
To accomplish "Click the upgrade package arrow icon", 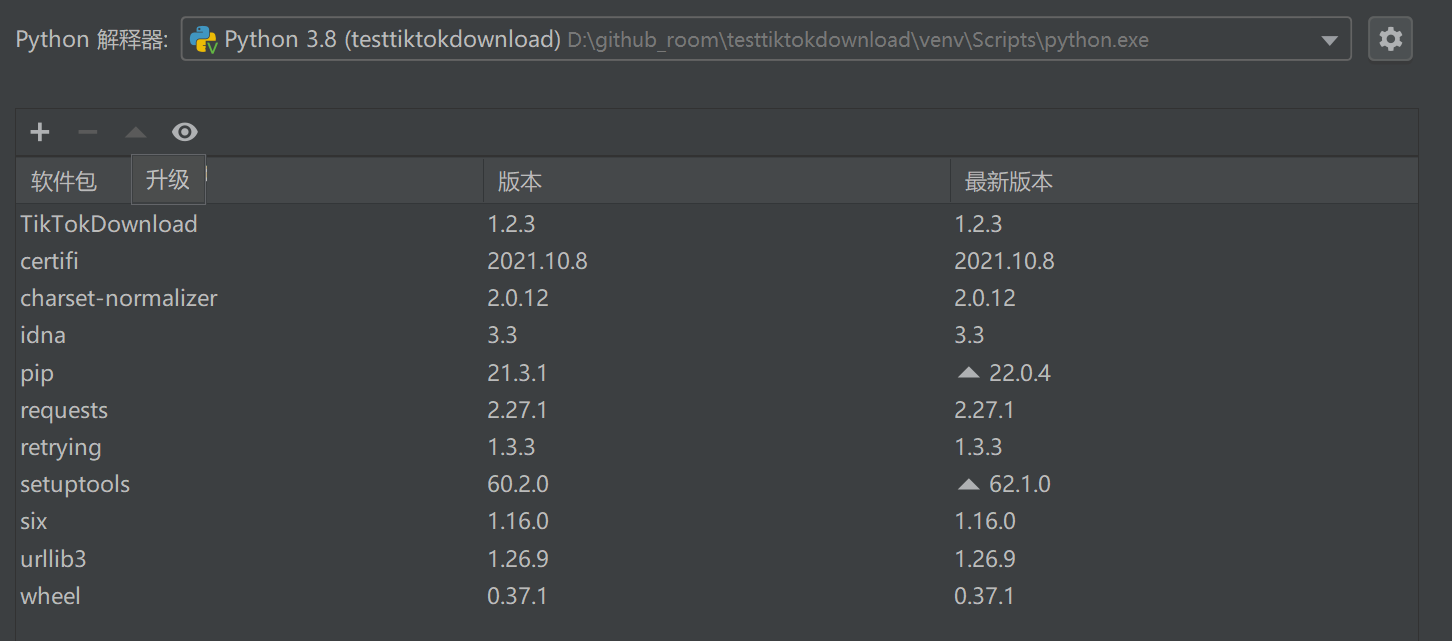I will [135, 131].
